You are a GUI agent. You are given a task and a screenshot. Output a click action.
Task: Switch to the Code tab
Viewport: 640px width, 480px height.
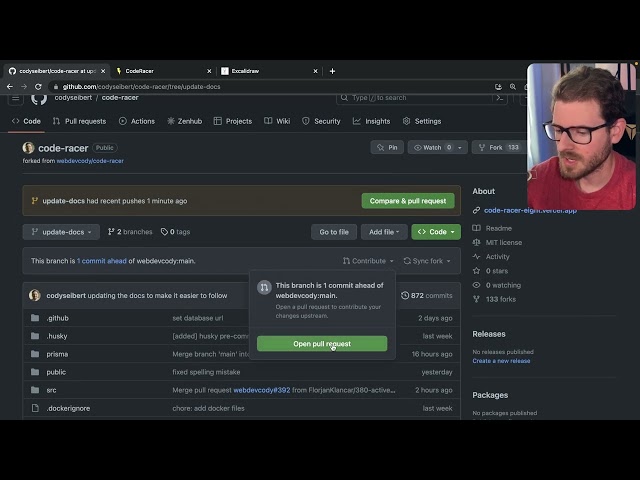pyautogui.click(x=26, y=121)
